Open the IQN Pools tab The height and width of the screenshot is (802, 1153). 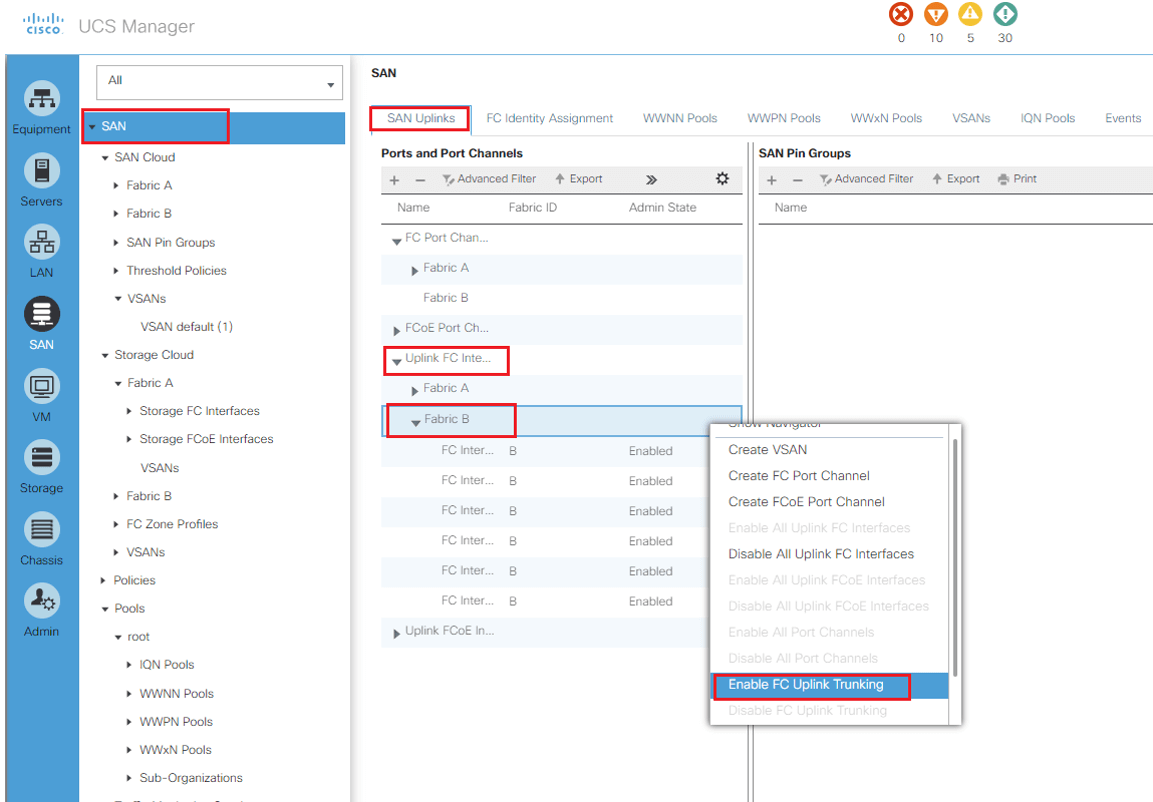(1047, 118)
